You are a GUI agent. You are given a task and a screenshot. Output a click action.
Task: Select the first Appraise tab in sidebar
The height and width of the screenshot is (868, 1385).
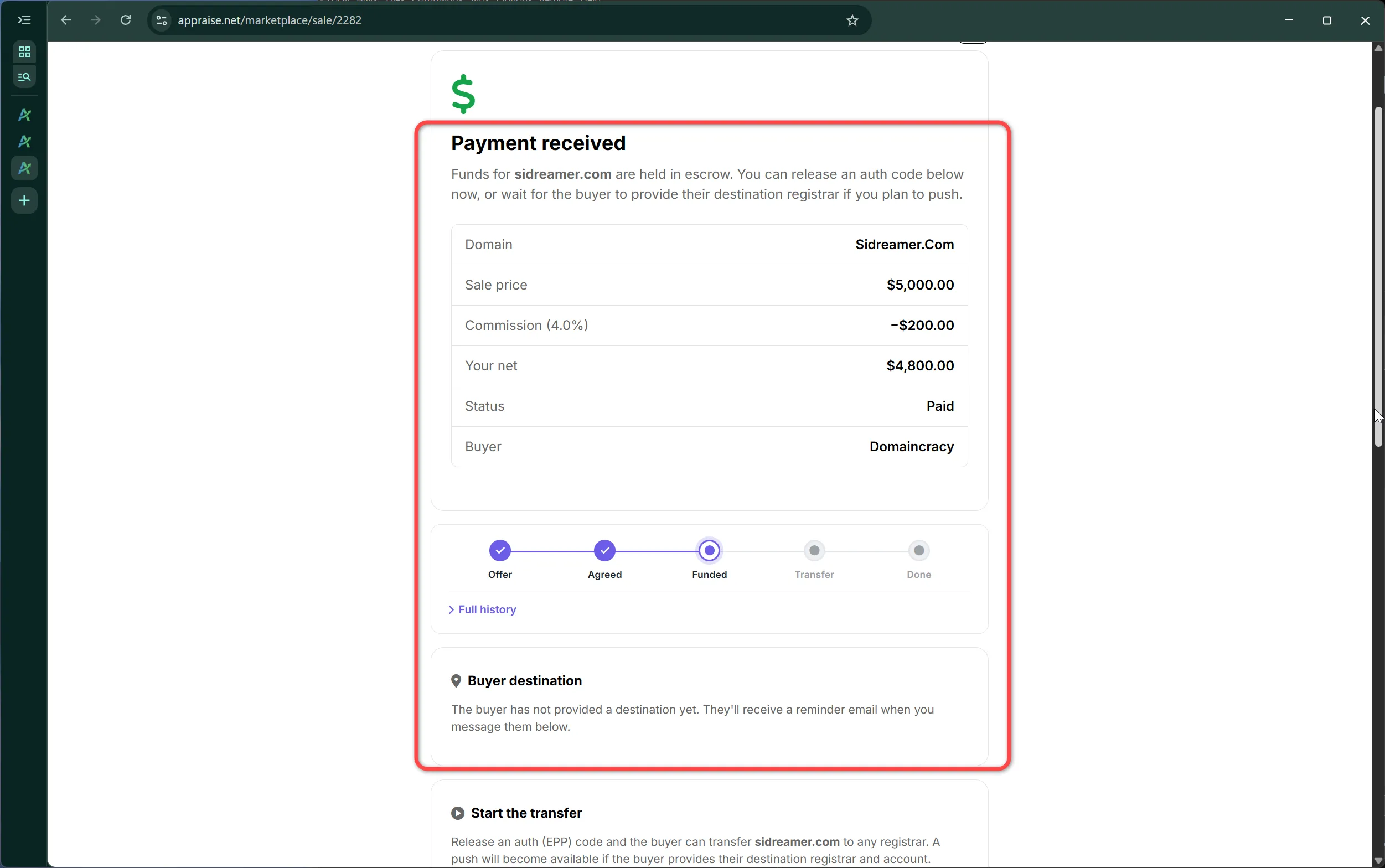[x=24, y=115]
